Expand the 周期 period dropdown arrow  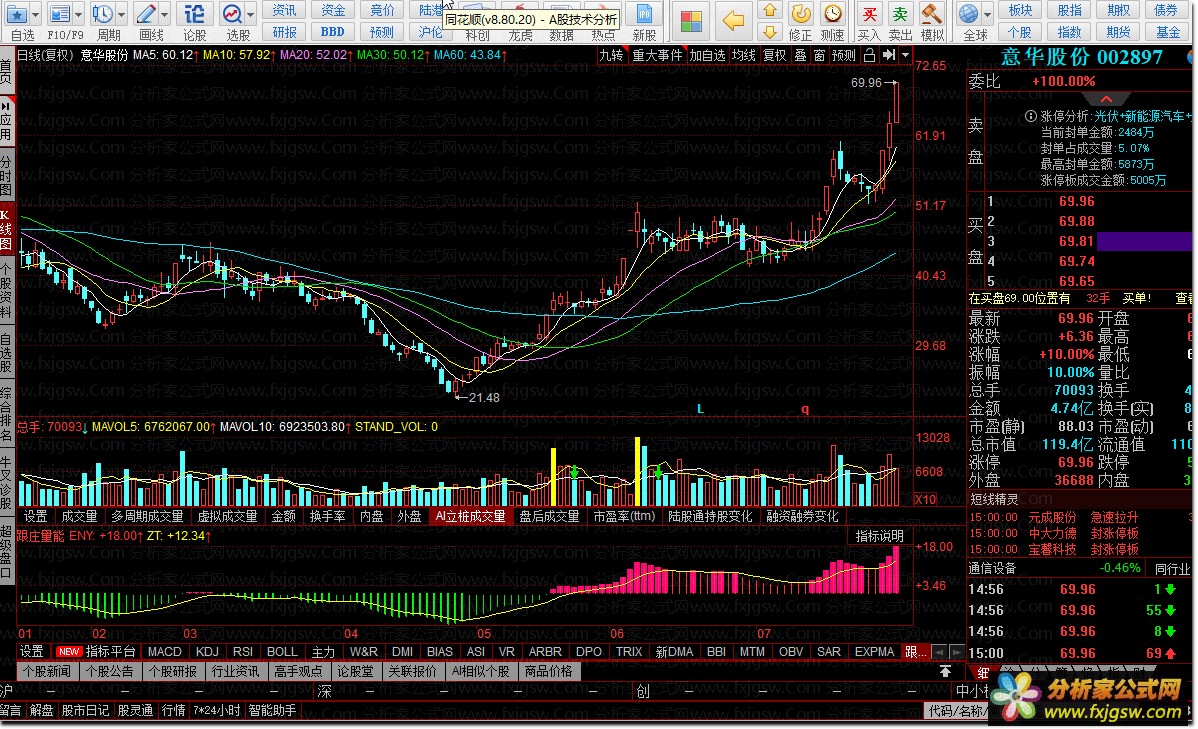click(121, 15)
